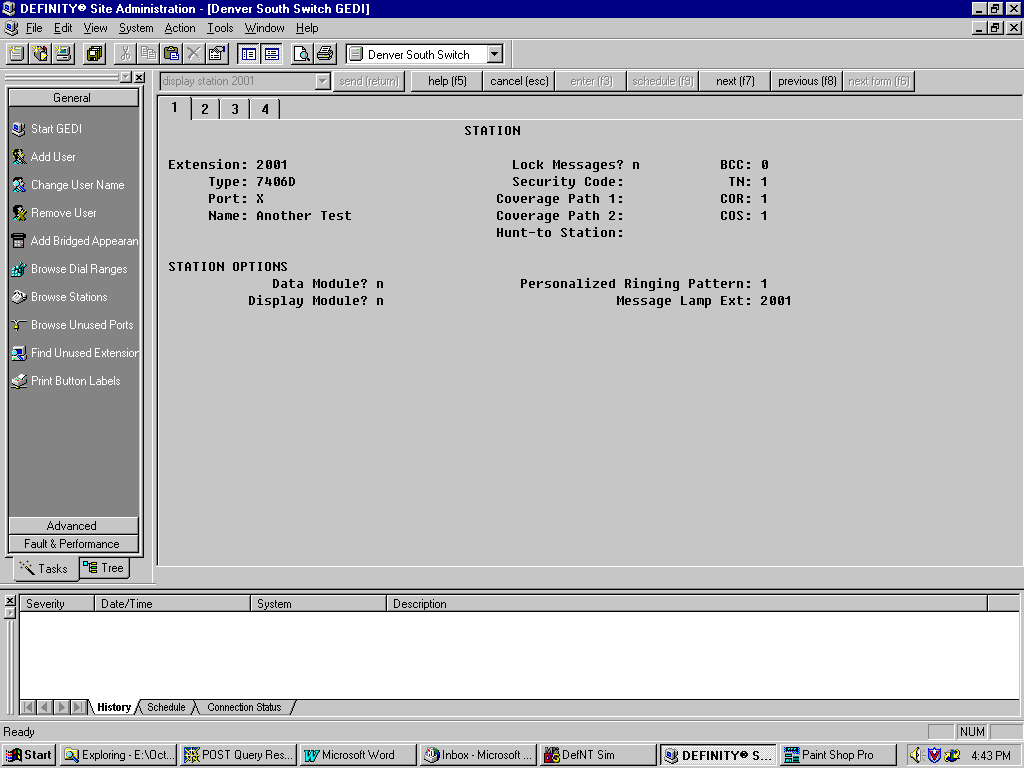Open the command history dropdown arrow
The image size is (1024, 768).
[x=323, y=81]
